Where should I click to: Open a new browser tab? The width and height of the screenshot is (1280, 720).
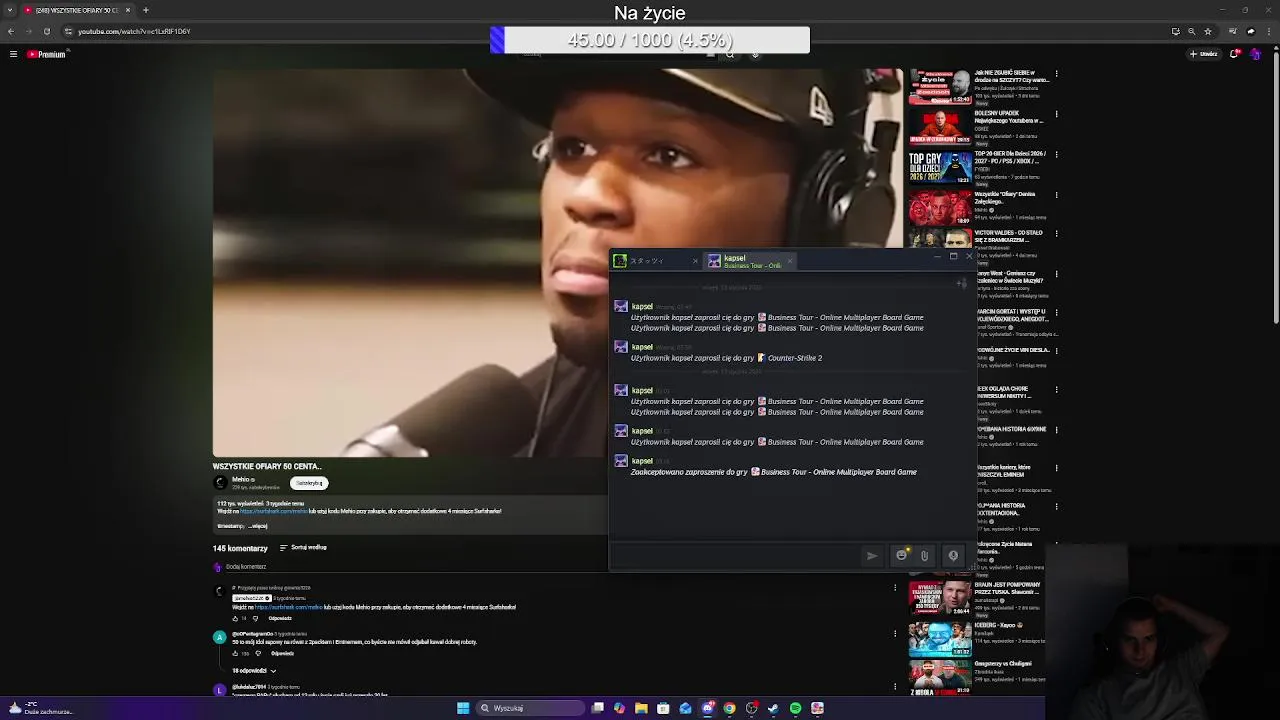[146, 10]
